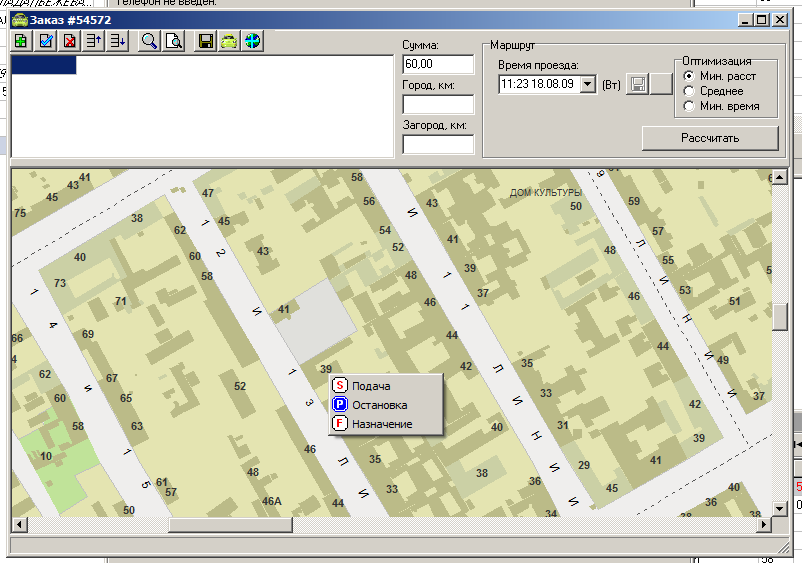
Task: Click the globe map icon
Action: [253, 41]
